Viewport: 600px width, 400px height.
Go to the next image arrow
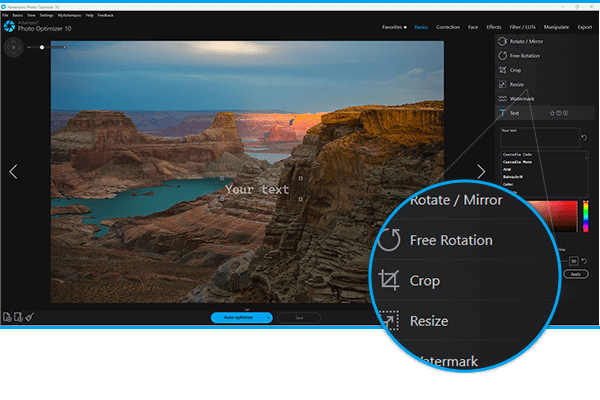481,171
